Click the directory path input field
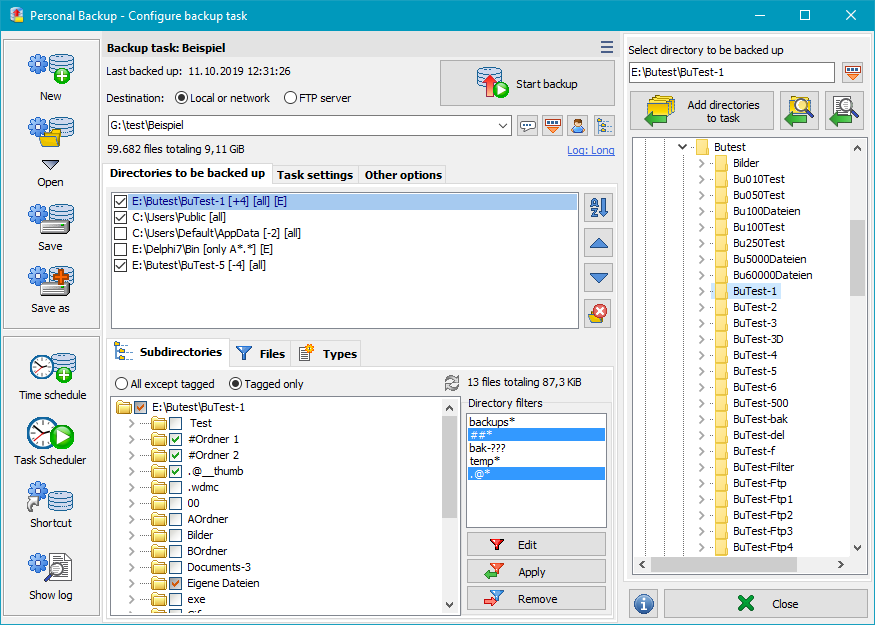875x625 pixels. coord(731,73)
